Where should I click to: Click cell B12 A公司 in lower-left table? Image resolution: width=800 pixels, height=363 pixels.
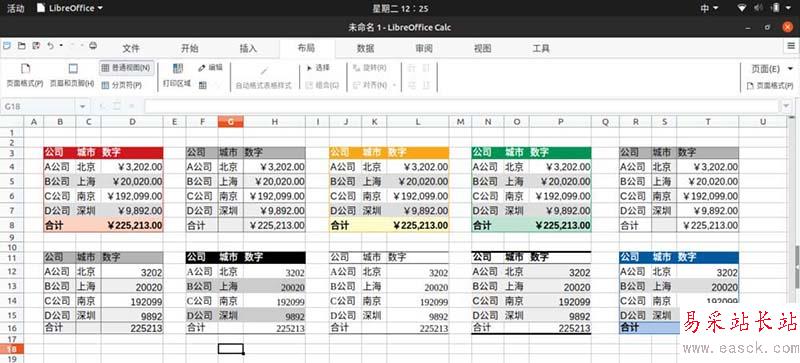tap(60, 272)
